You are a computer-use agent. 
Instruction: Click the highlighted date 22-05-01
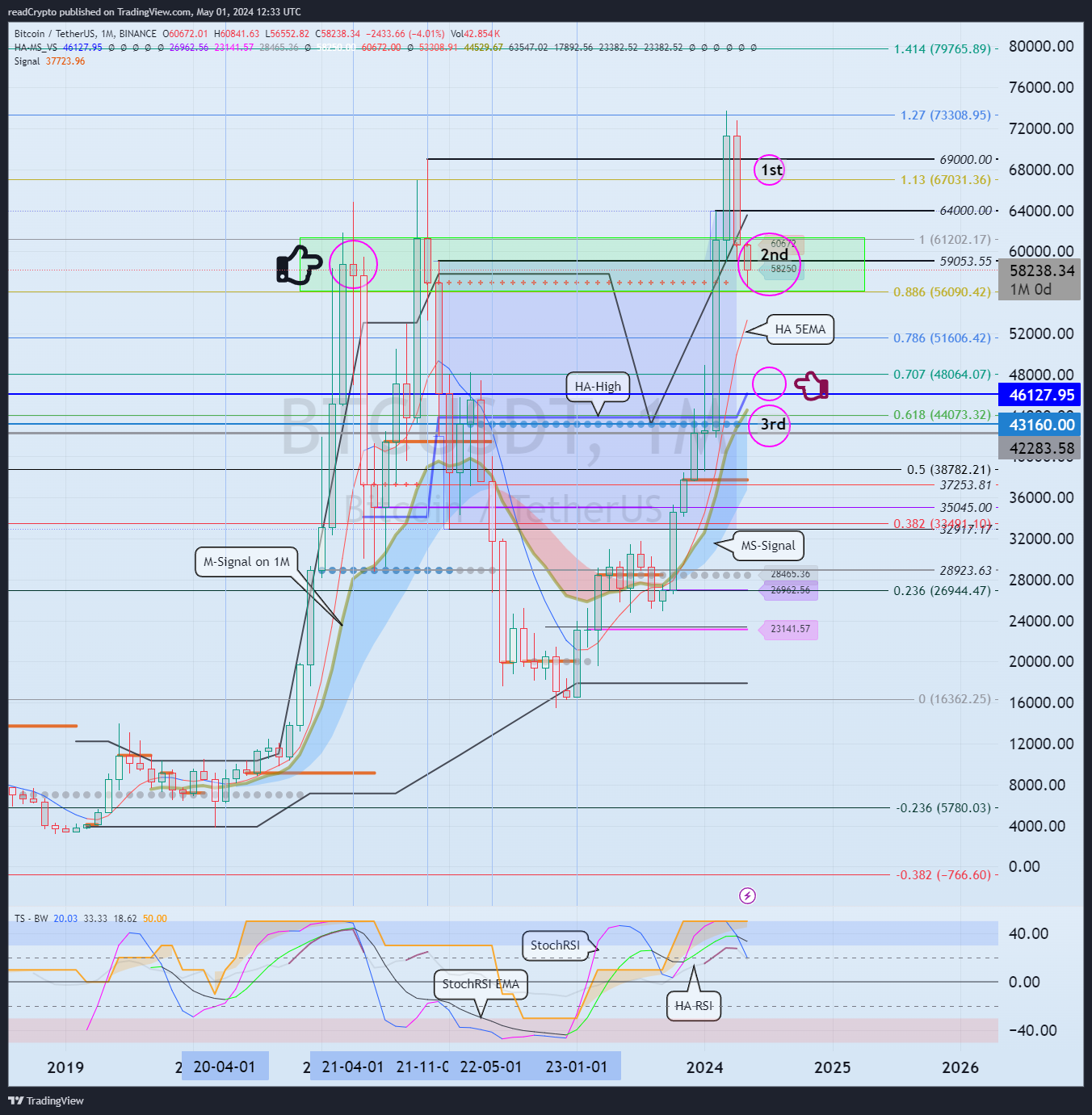pos(491,1067)
